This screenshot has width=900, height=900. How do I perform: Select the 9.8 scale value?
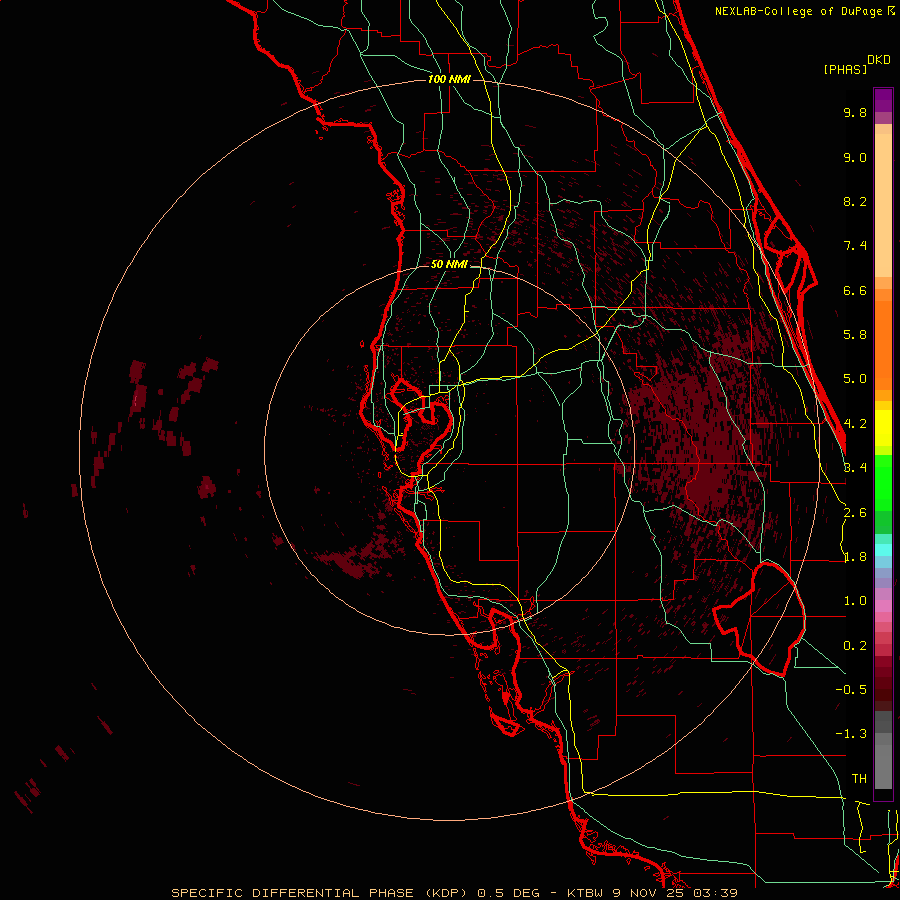click(855, 112)
